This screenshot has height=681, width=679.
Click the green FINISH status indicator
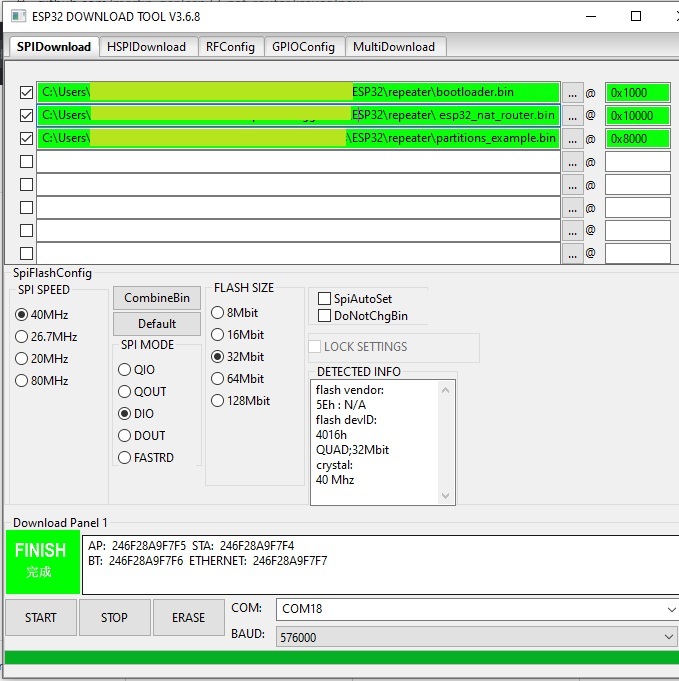pyautogui.click(x=40, y=560)
